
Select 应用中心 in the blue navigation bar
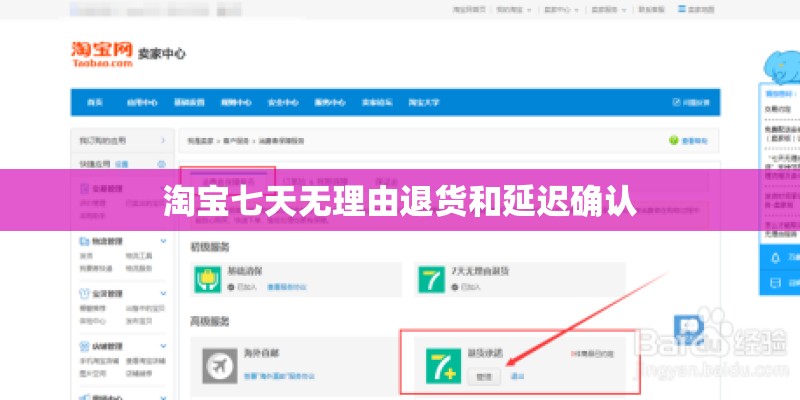142,102
